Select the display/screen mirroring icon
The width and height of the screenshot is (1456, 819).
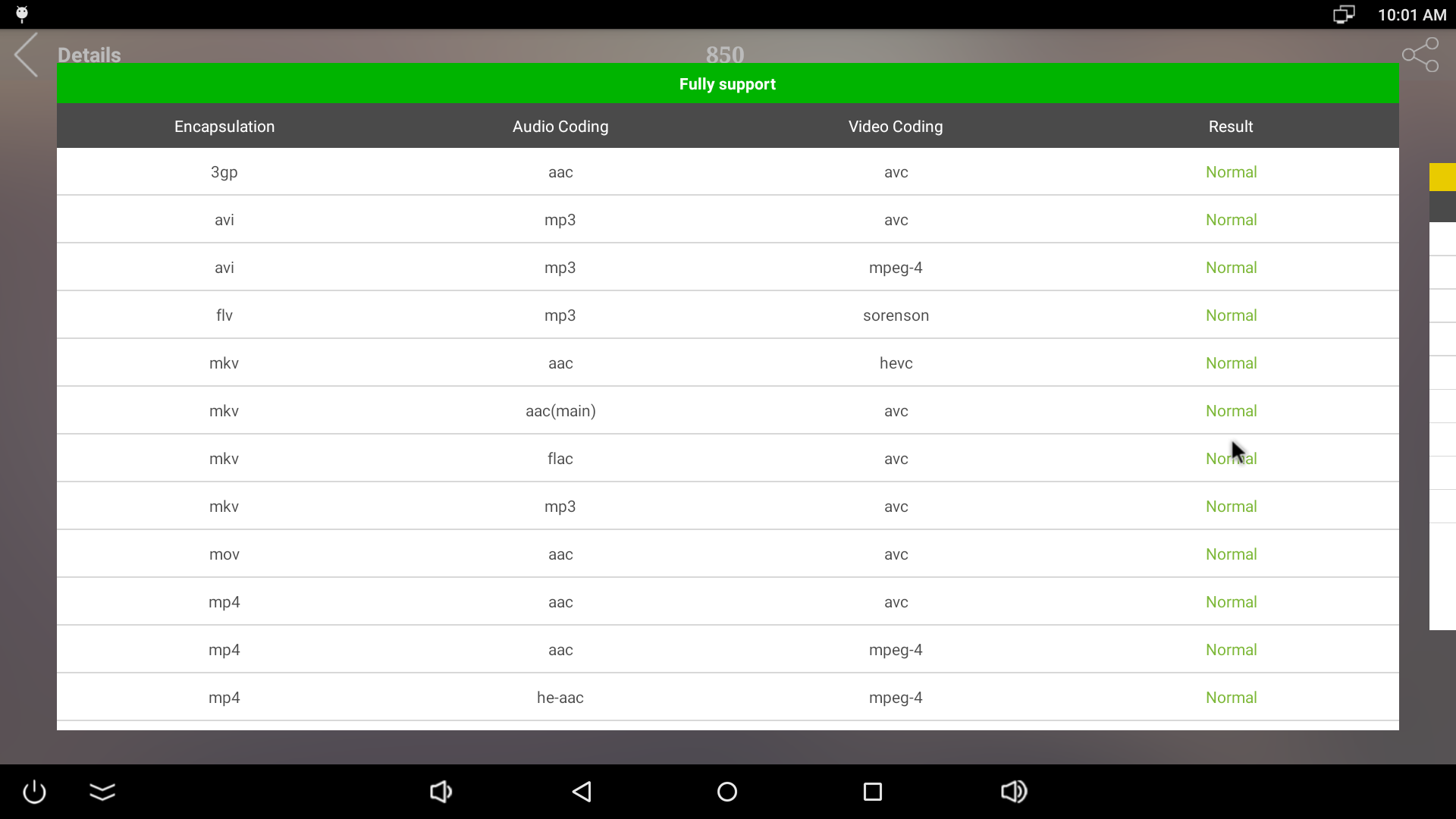(1343, 14)
